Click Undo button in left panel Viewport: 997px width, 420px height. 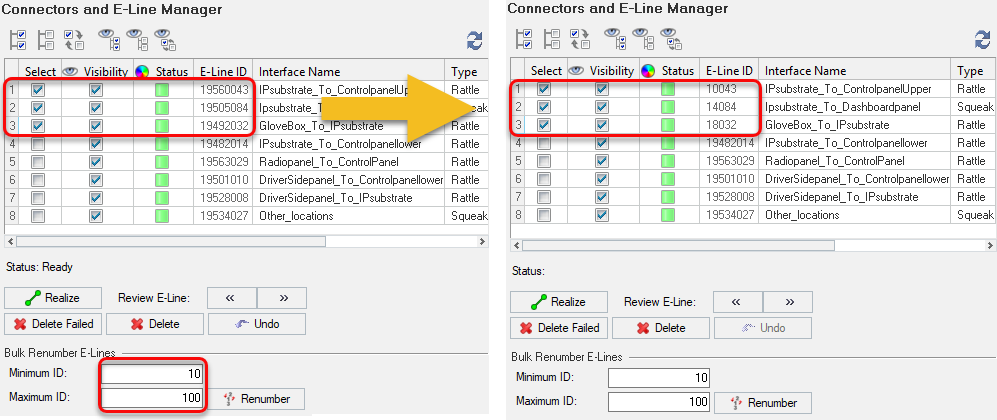click(257, 324)
